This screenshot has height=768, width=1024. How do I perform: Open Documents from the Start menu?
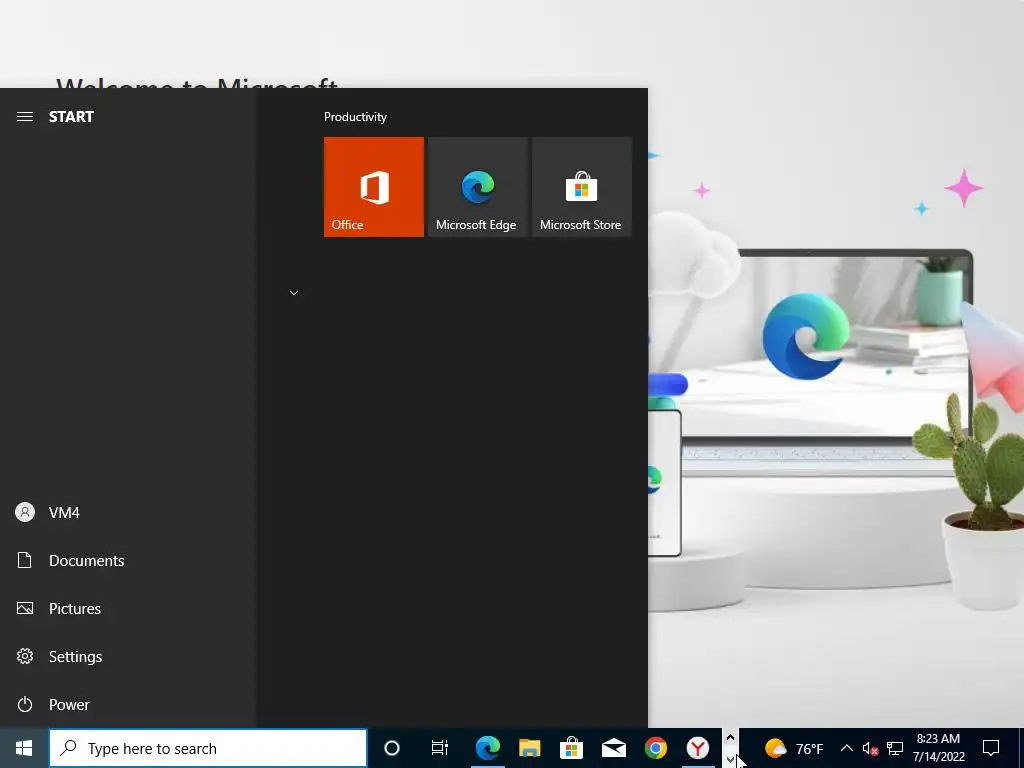coord(127,560)
